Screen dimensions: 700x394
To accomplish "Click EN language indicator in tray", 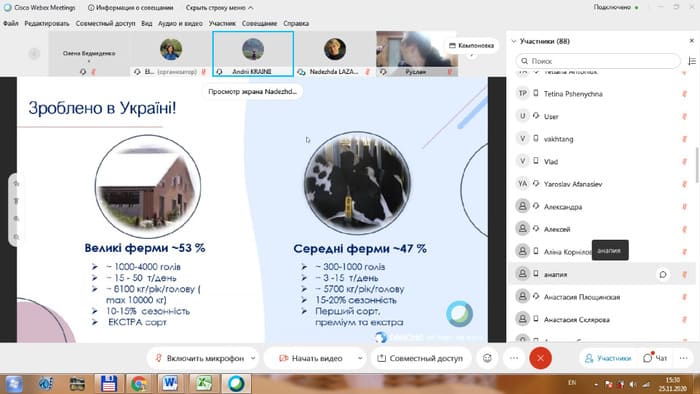I will (572, 382).
